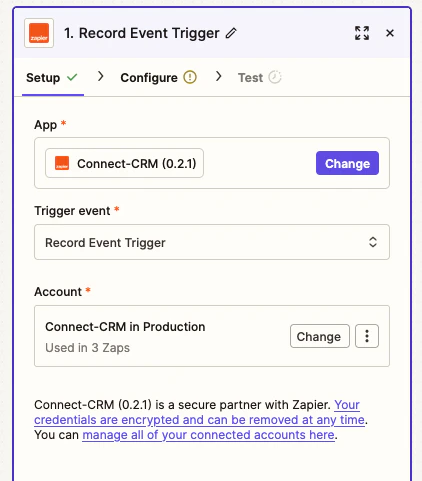
Task: Switch to the Configure tab
Action: click(159, 78)
